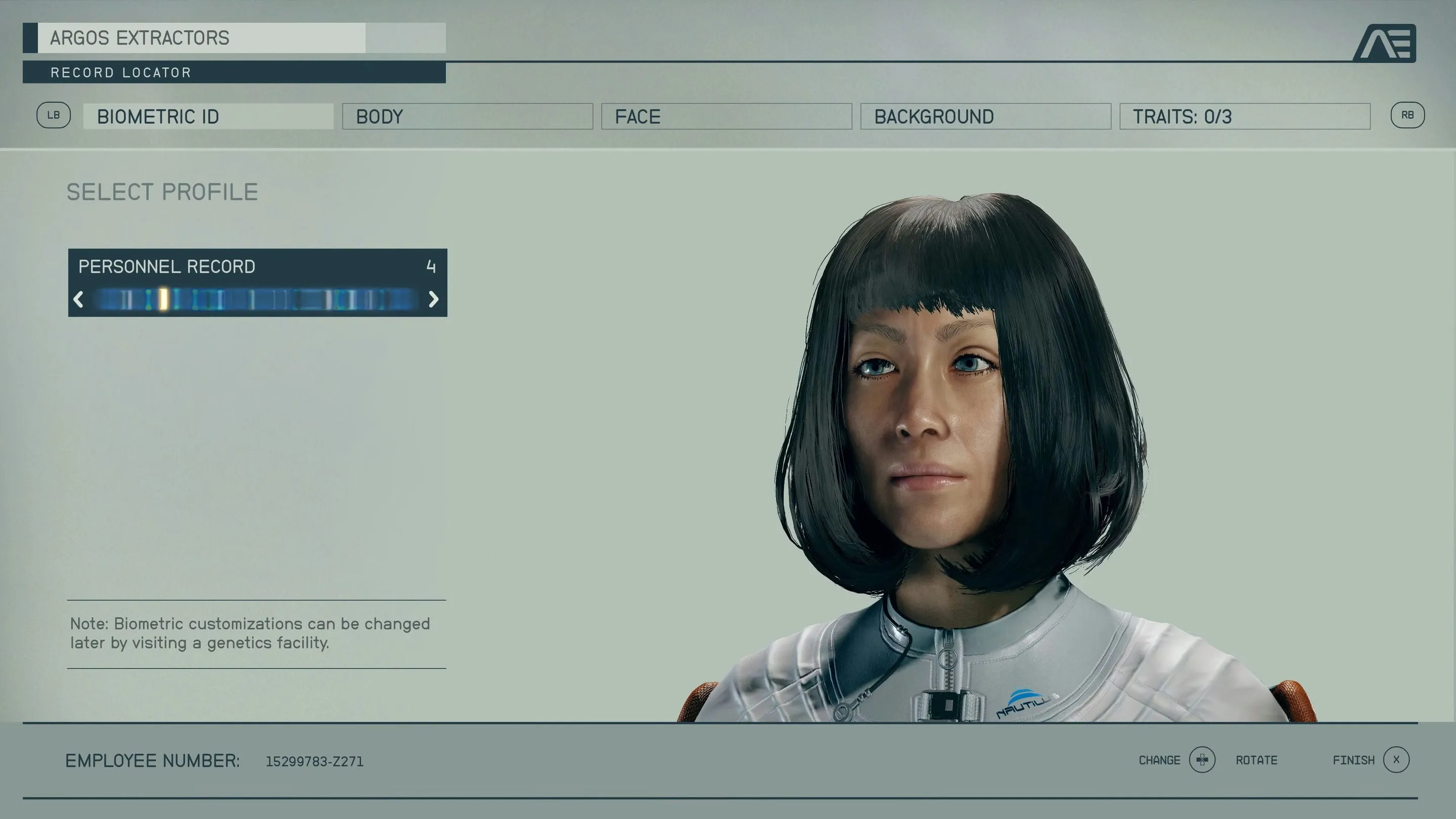The image size is (1456, 819).
Task: Open the Body tab
Action: point(467,116)
